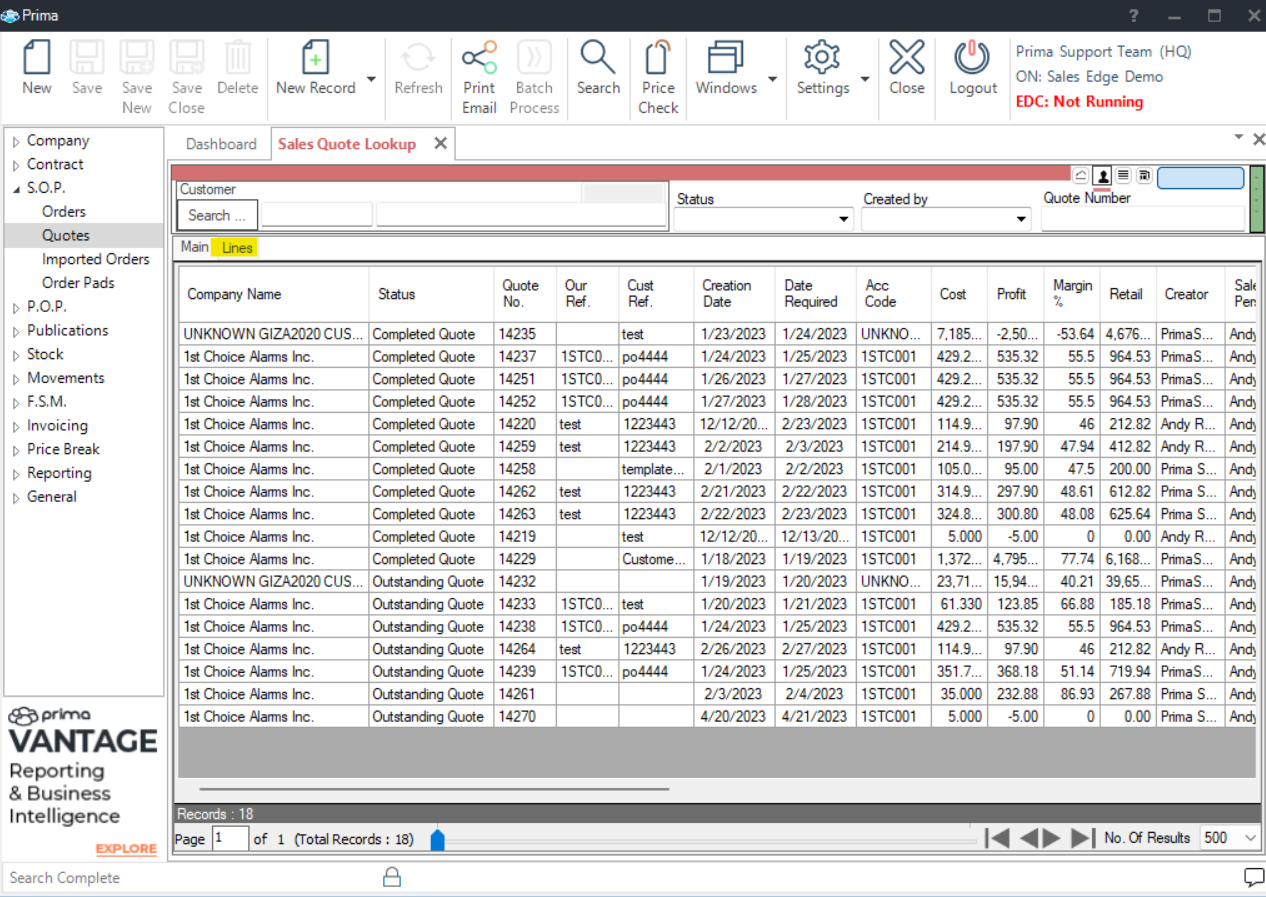Image resolution: width=1266 pixels, height=897 pixels.
Task: Open the Price Check tool
Action: point(658,58)
